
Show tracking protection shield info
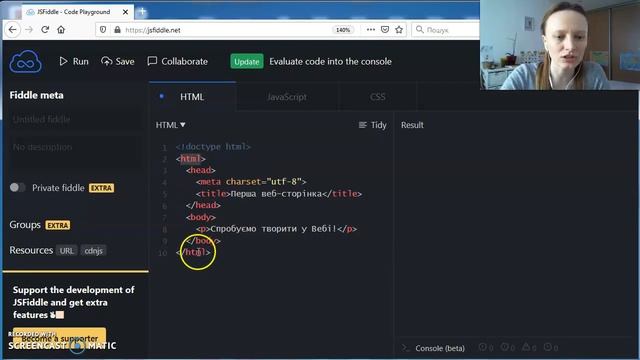pos(103,30)
